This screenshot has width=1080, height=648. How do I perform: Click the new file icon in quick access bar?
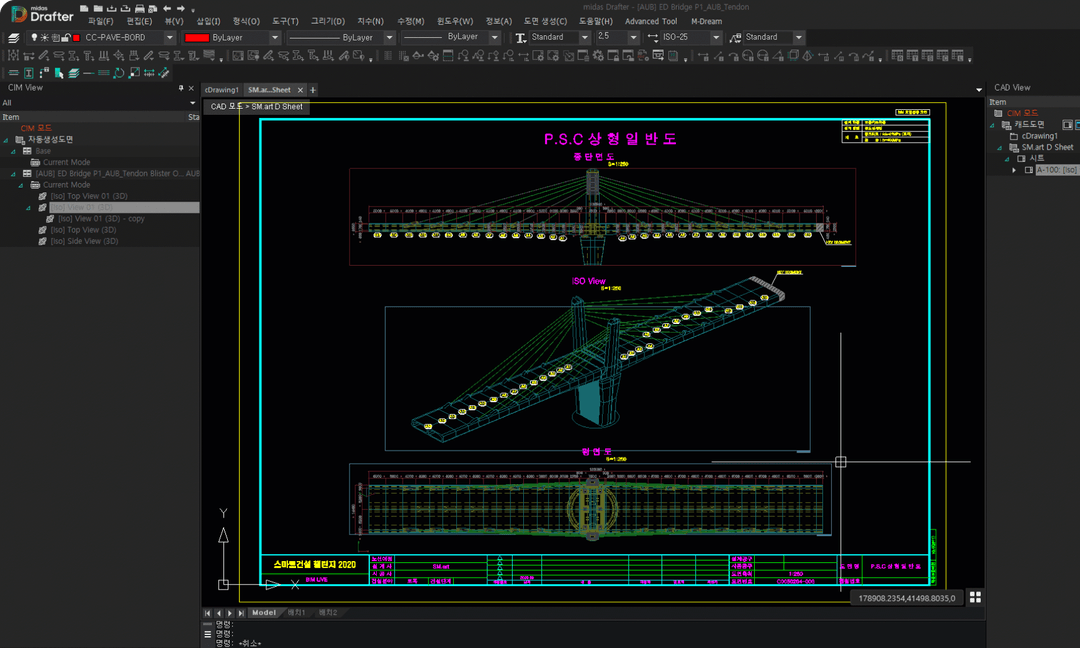coord(84,8)
